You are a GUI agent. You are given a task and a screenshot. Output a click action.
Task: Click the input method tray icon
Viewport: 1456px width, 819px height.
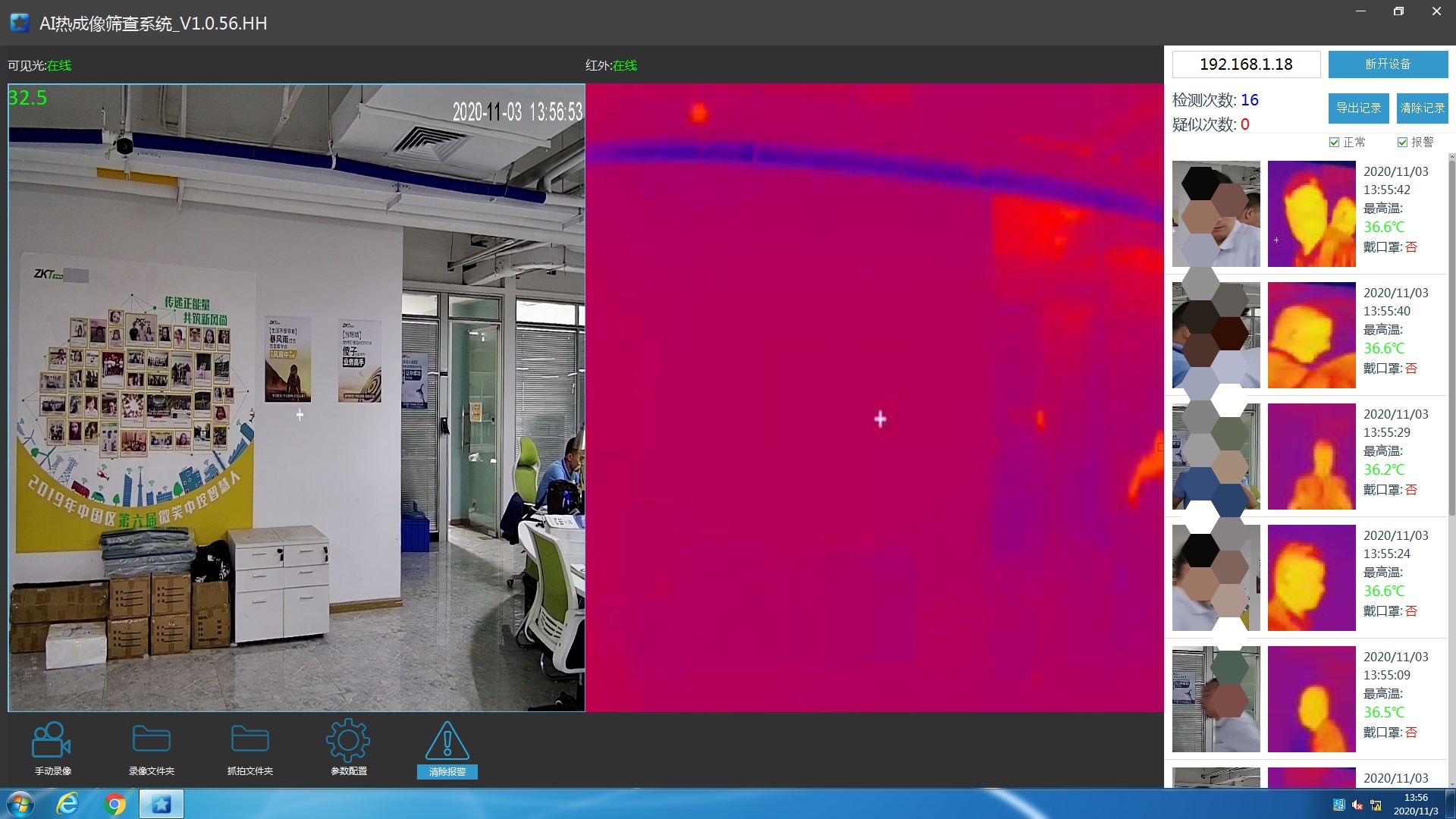[1339, 805]
